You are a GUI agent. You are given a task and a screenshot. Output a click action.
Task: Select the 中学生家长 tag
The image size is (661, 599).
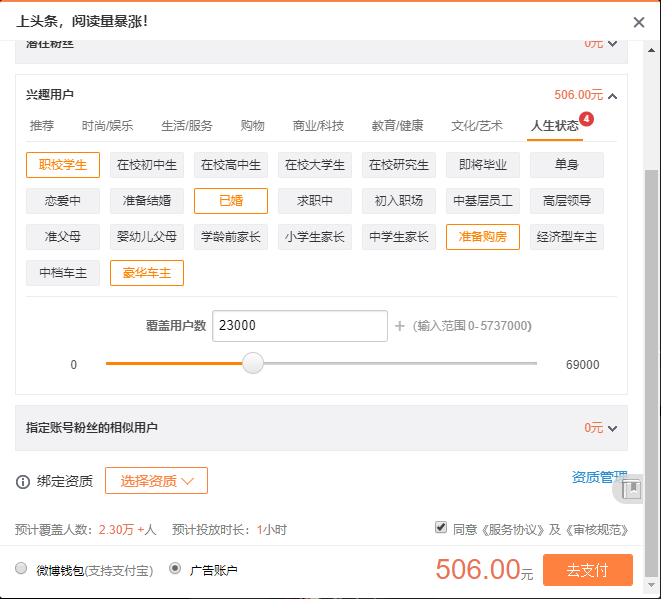point(399,237)
